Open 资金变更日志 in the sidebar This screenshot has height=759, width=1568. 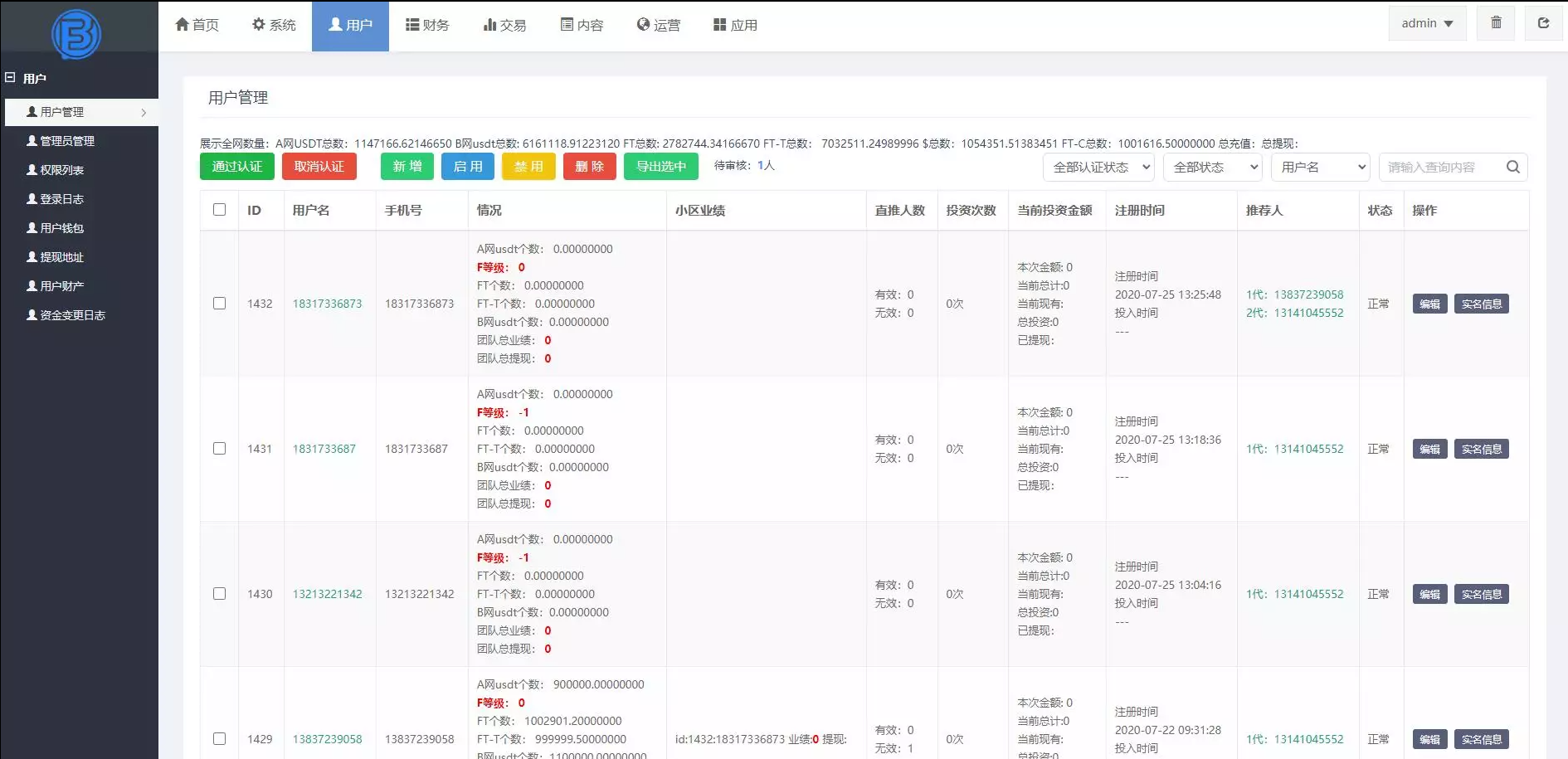point(73,315)
